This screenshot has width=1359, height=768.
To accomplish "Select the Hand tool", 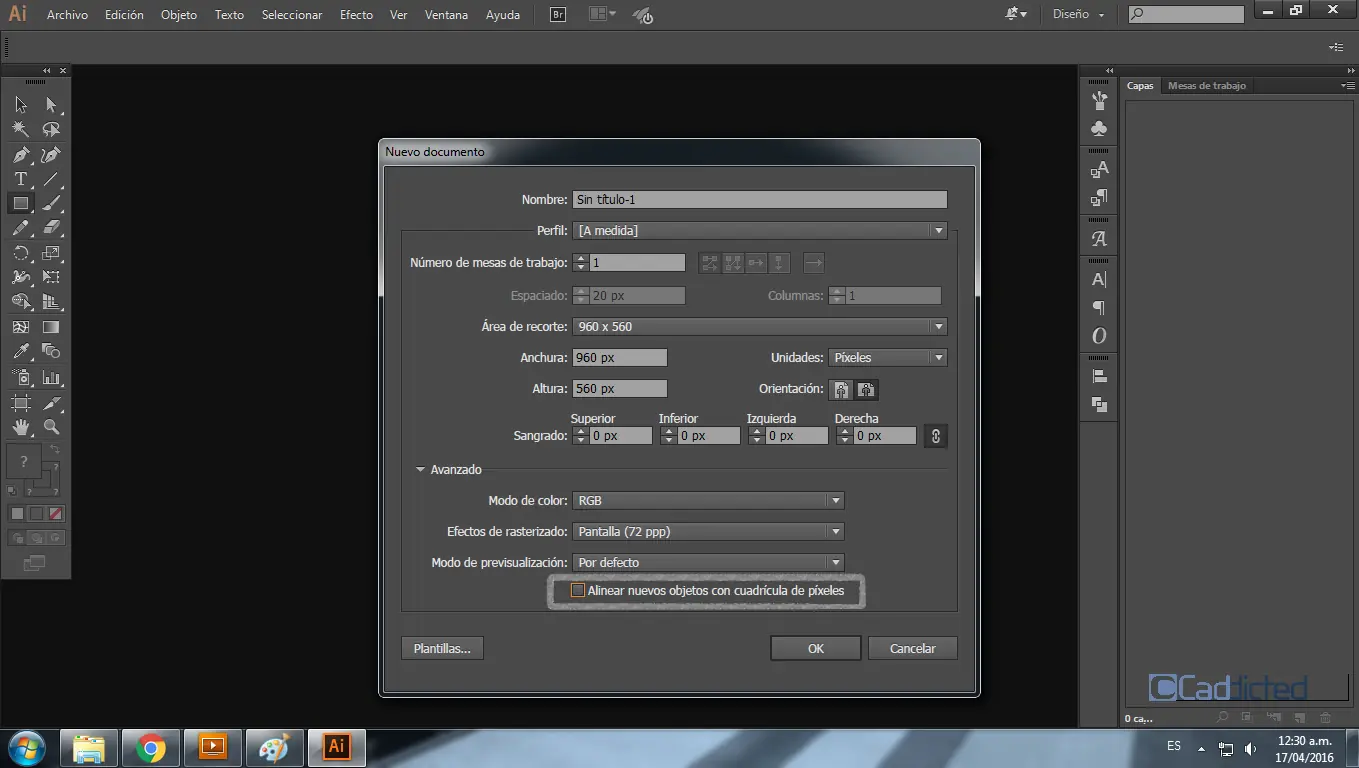I will (21, 427).
